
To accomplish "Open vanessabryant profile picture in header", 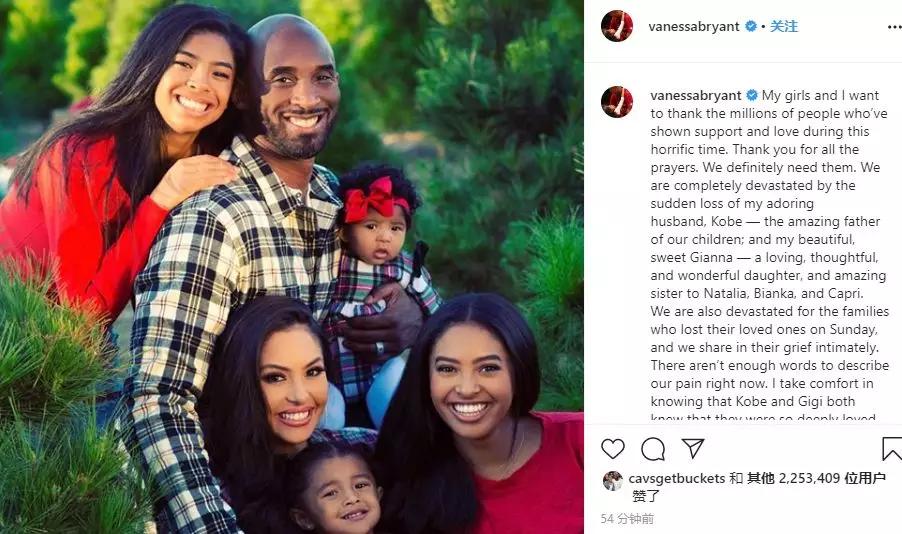I will 617,26.
